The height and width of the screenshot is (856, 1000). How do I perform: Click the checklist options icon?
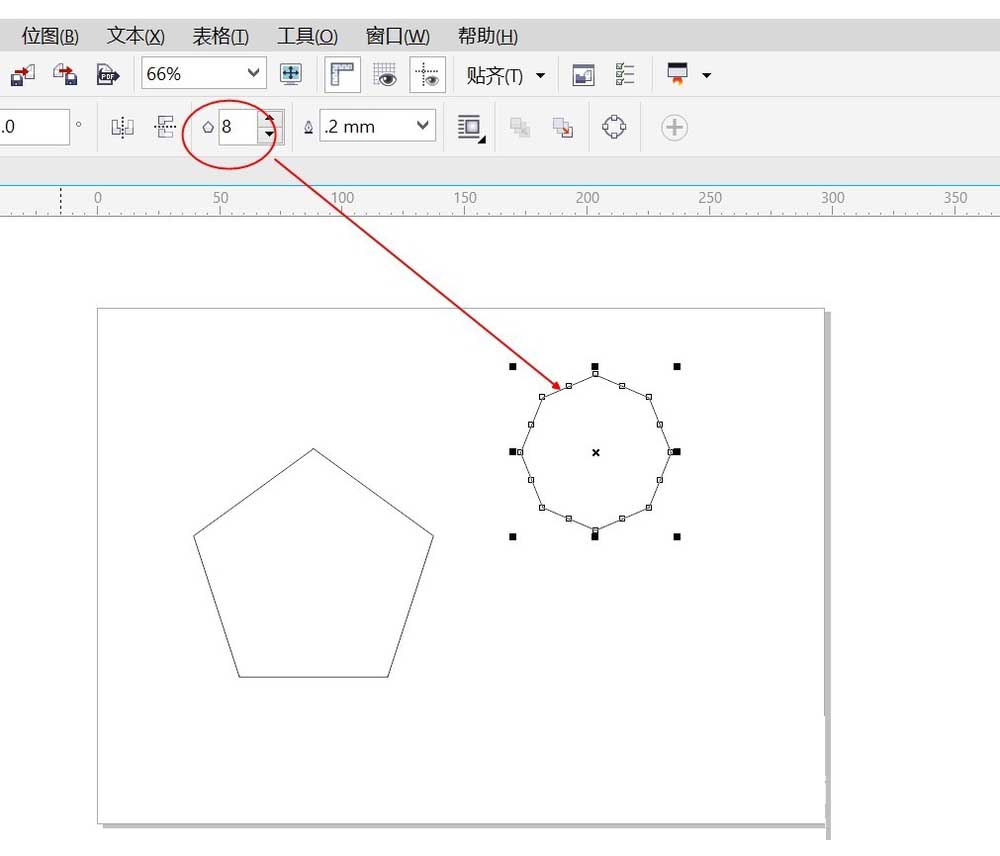pyautogui.click(x=625, y=74)
